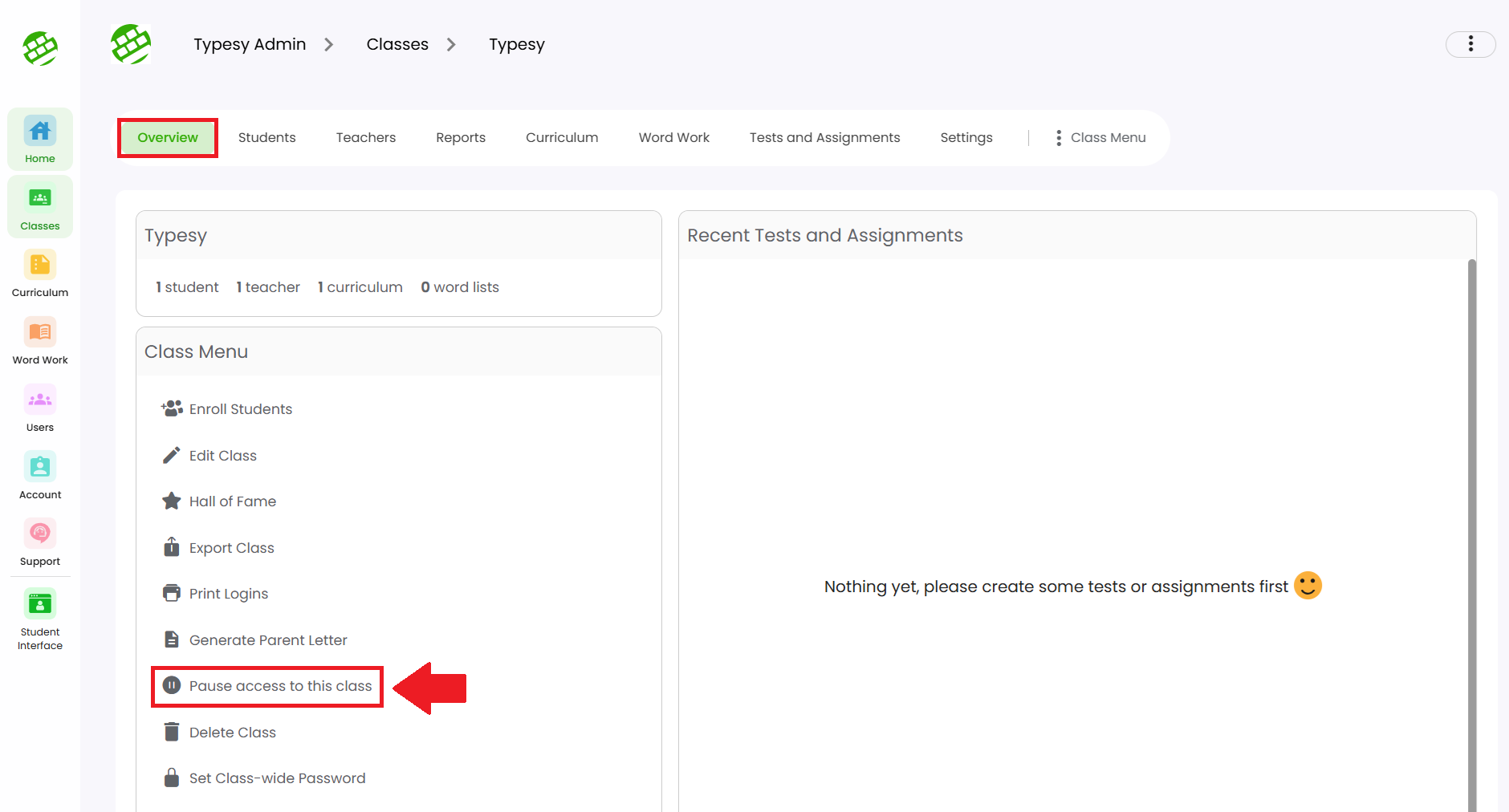Click the Recent Tests and Assignments heading
This screenshot has width=1509, height=812.
[825, 235]
